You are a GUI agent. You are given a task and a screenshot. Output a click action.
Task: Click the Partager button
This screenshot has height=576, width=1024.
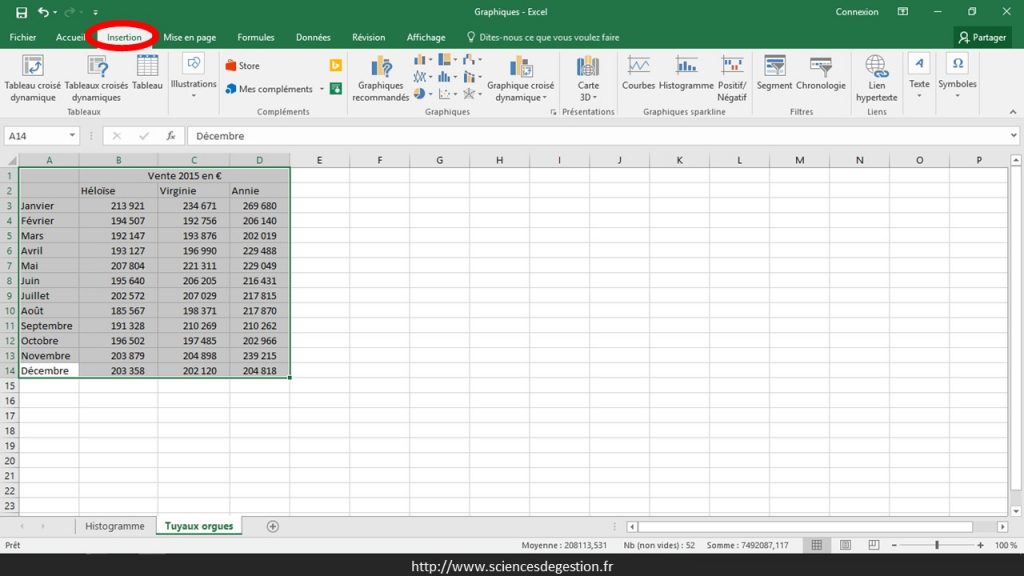point(982,38)
